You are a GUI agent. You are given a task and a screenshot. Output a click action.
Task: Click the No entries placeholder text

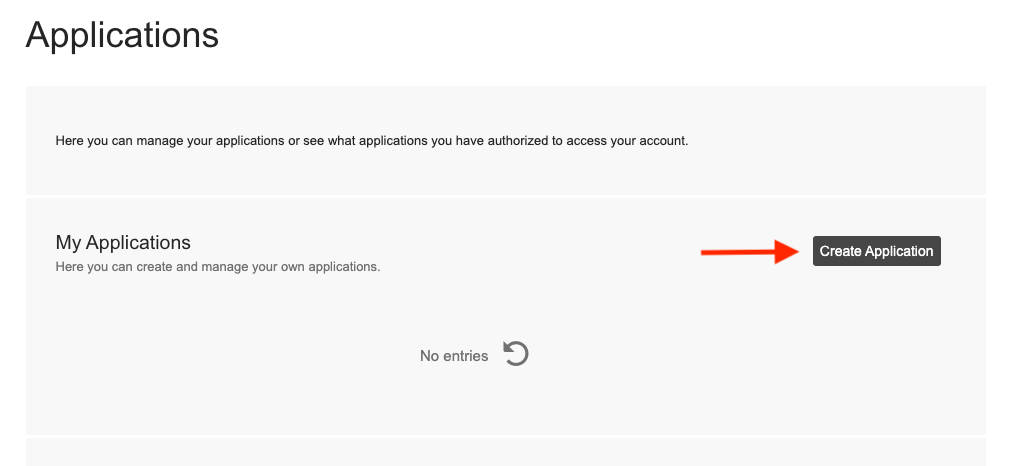pos(454,355)
